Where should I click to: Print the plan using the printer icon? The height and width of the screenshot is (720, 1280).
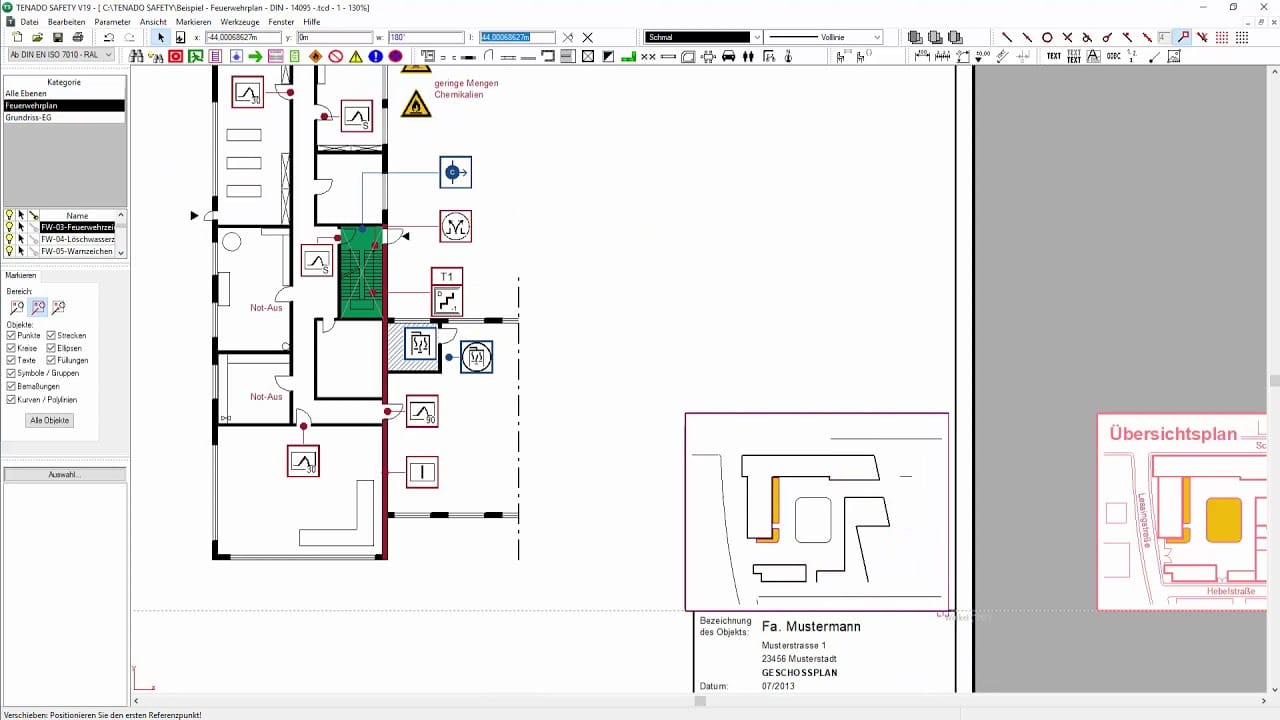pos(77,37)
